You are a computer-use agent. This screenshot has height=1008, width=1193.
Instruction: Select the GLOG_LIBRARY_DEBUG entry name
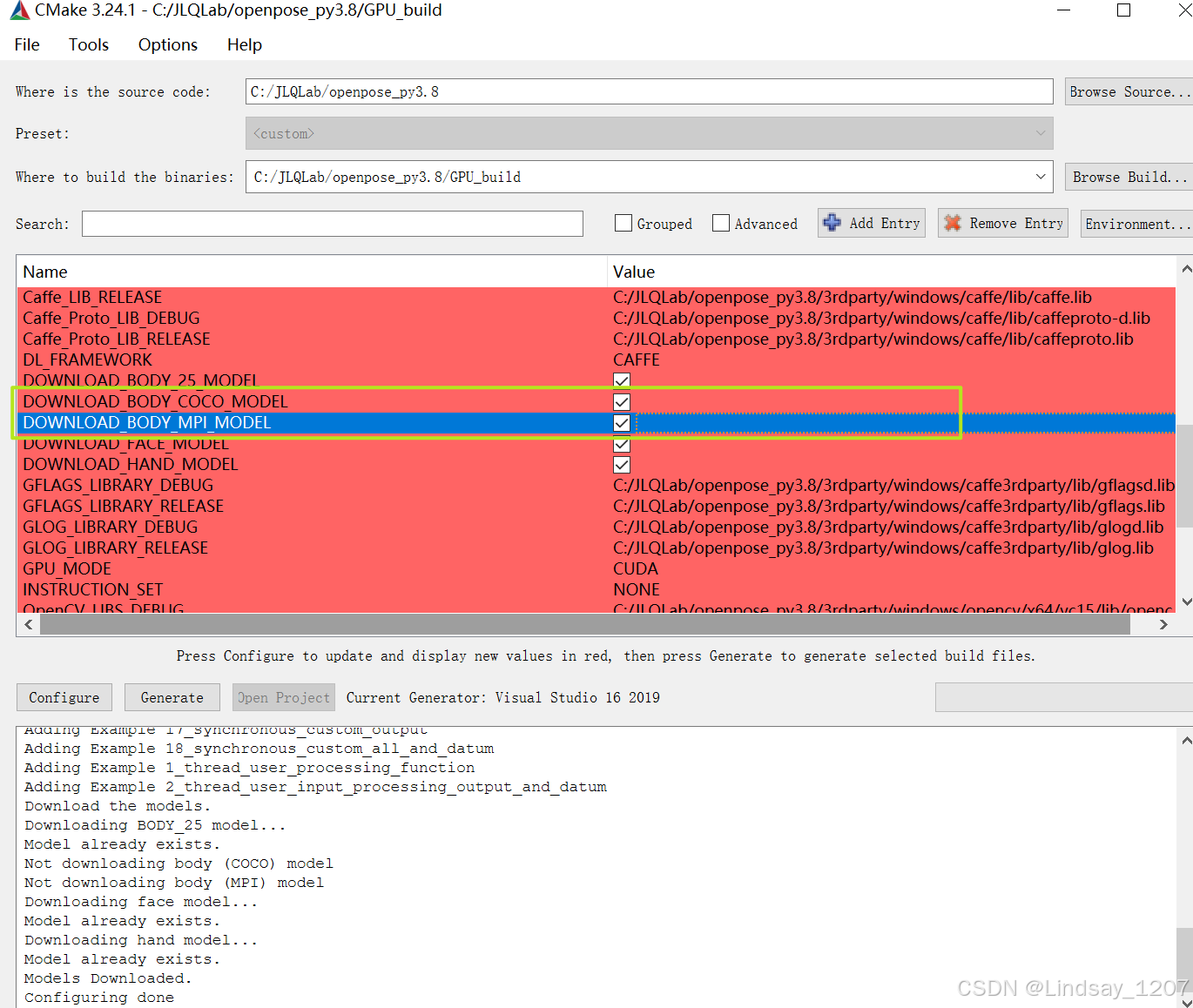tap(111, 527)
